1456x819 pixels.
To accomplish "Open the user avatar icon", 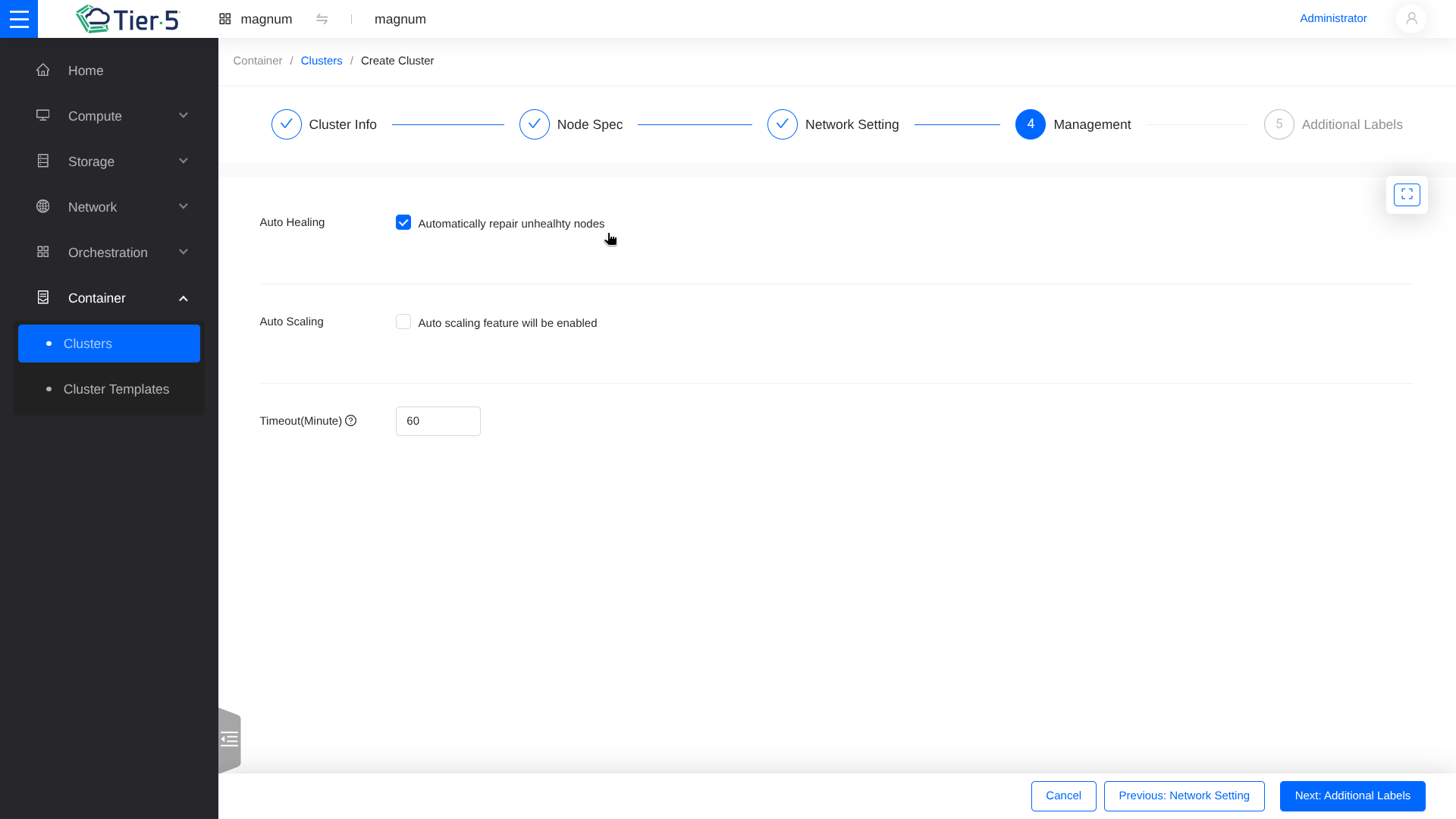I will [x=1410, y=19].
